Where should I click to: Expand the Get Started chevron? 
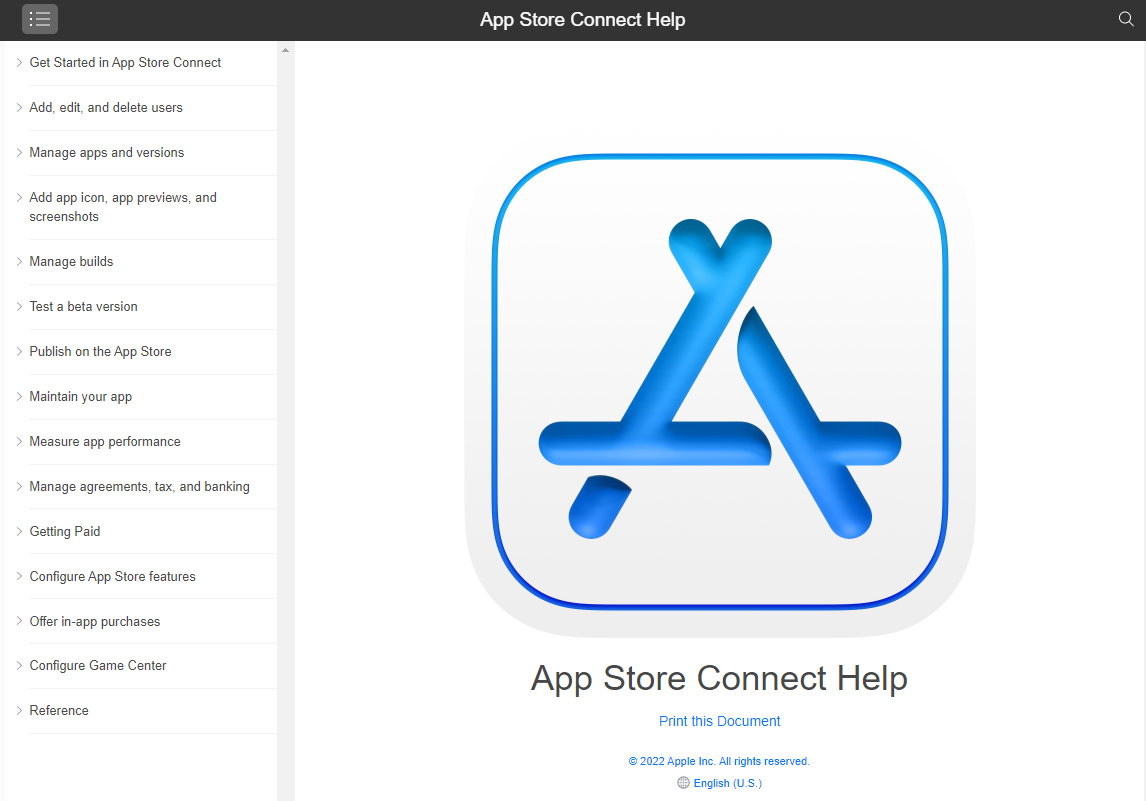[x=19, y=62]
